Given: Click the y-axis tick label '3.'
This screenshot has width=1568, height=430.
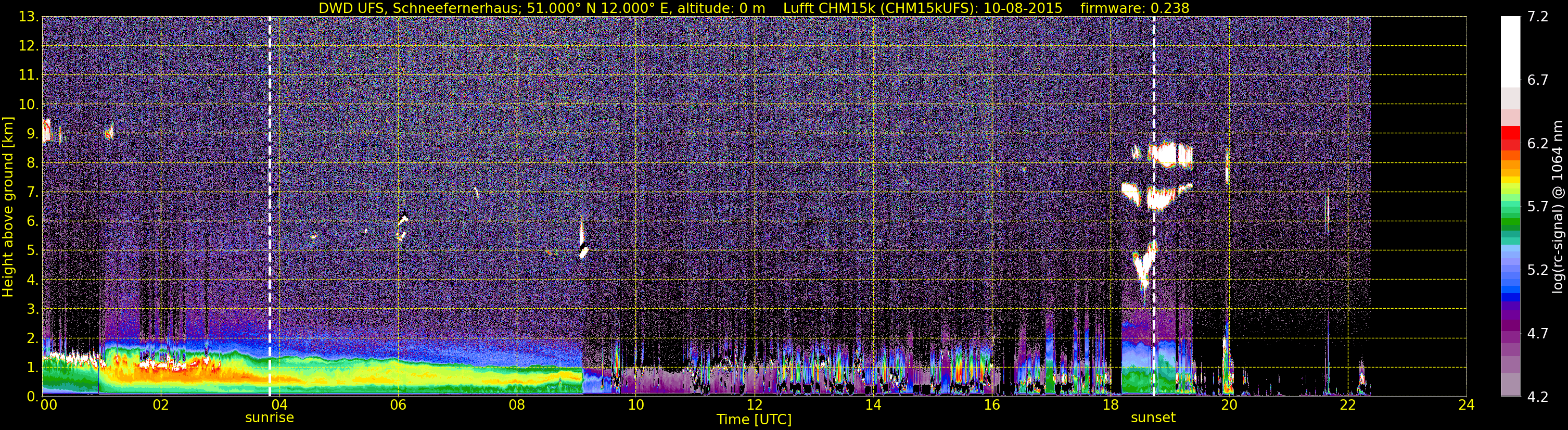Looking at the screenshot, I should click(33, 309).
